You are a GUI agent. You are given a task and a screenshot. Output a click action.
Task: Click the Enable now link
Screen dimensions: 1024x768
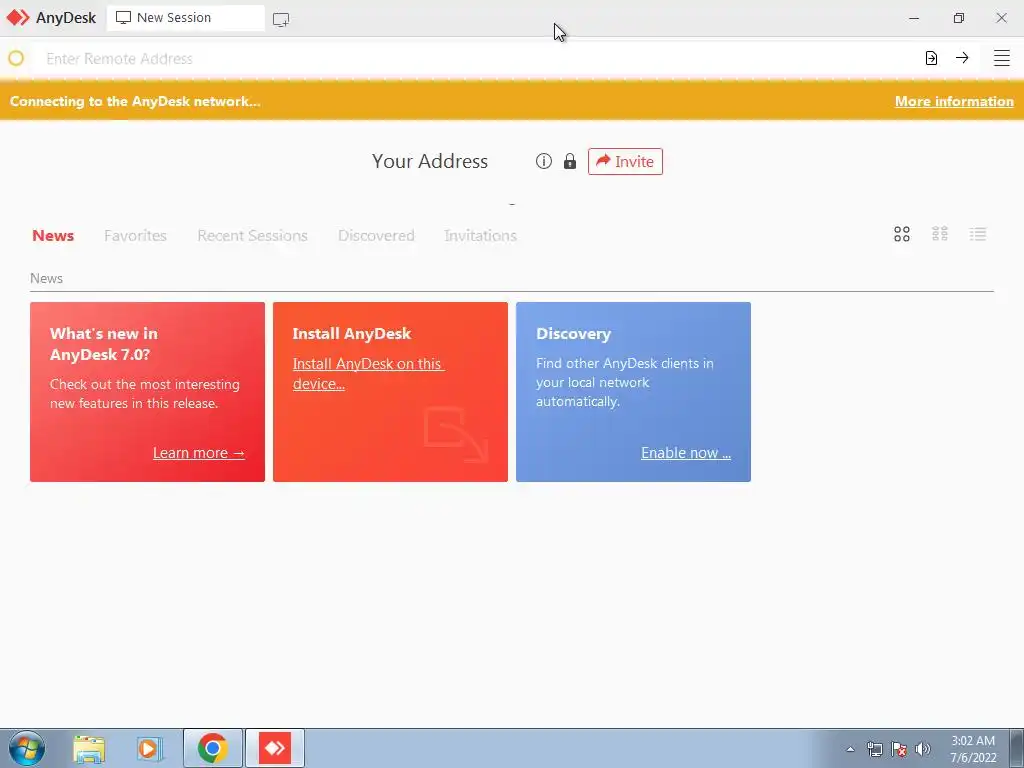(x=686, y=453)
